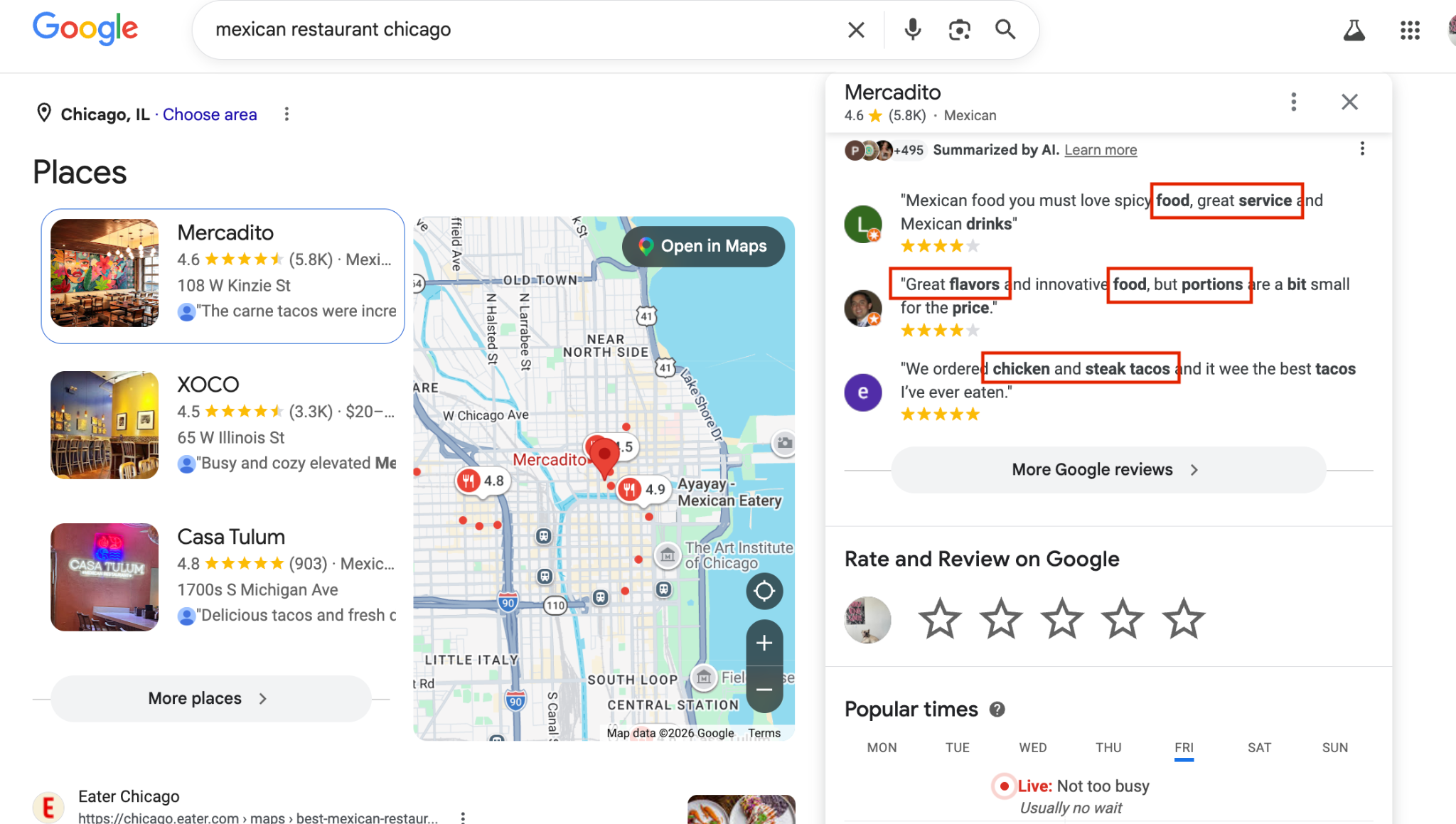Click '108 W Kinzie St' address
1456x824 pixels.
(x=234, y=286)
